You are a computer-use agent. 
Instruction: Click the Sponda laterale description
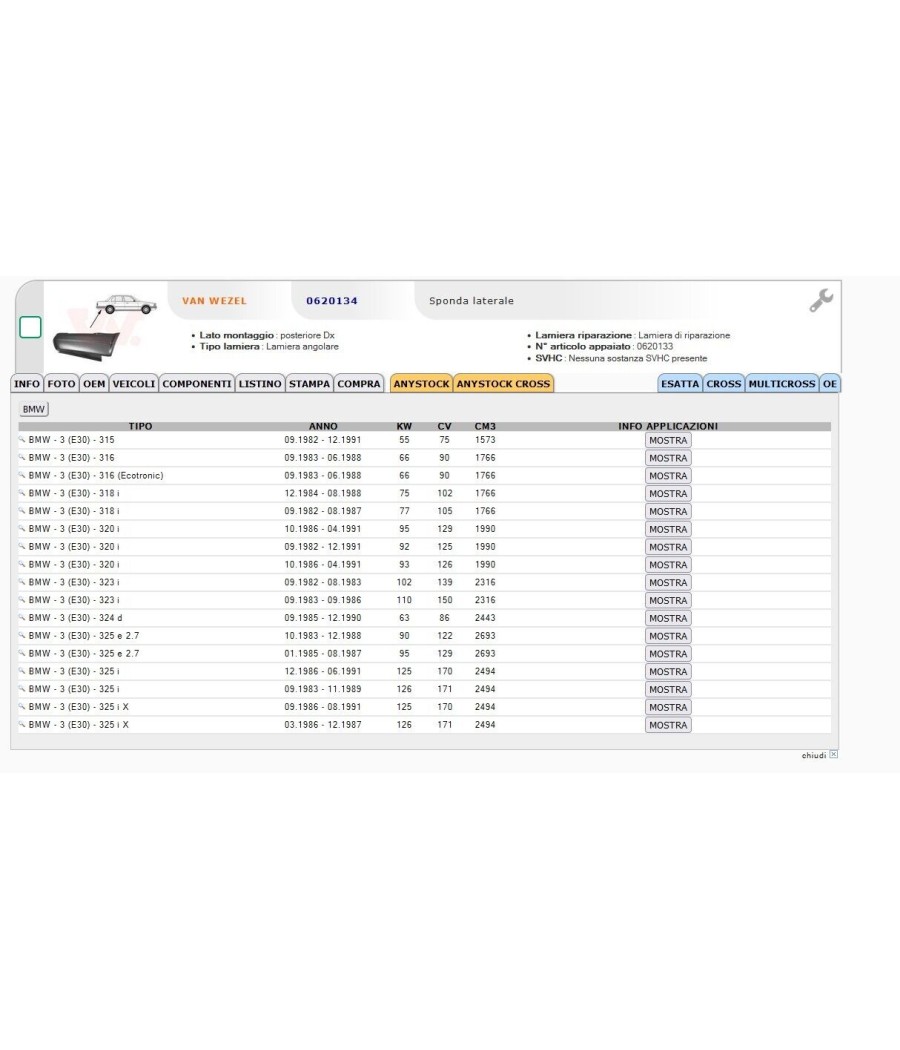click(x=471, y=301)
